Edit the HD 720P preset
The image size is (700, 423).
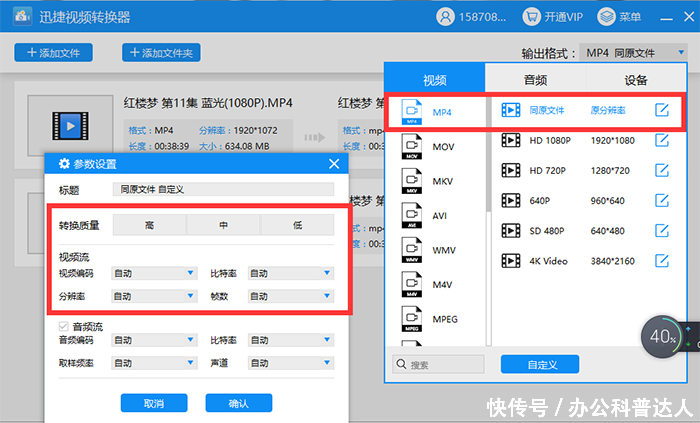[662, 170]
